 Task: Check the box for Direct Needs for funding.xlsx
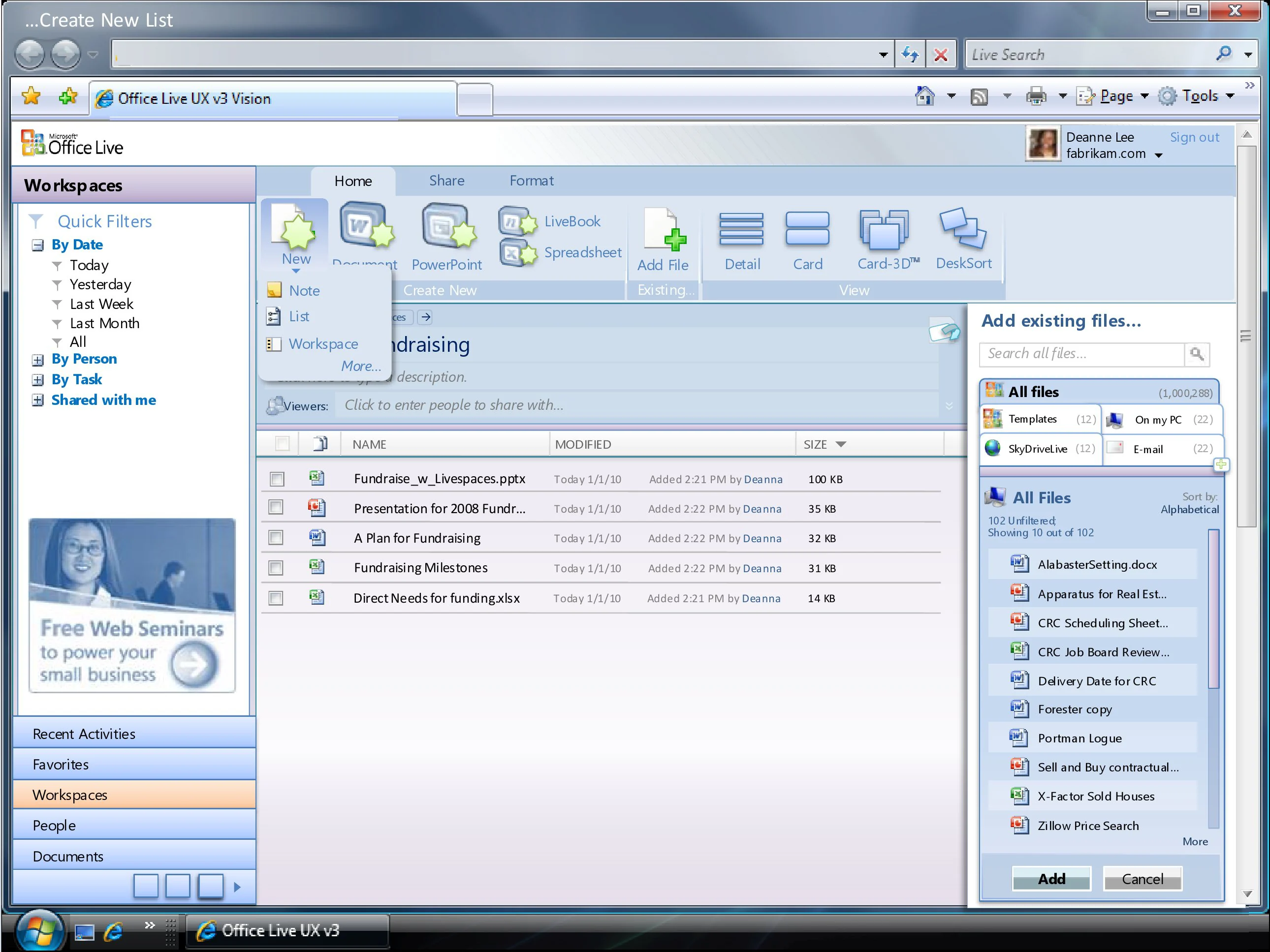[276, 598]
